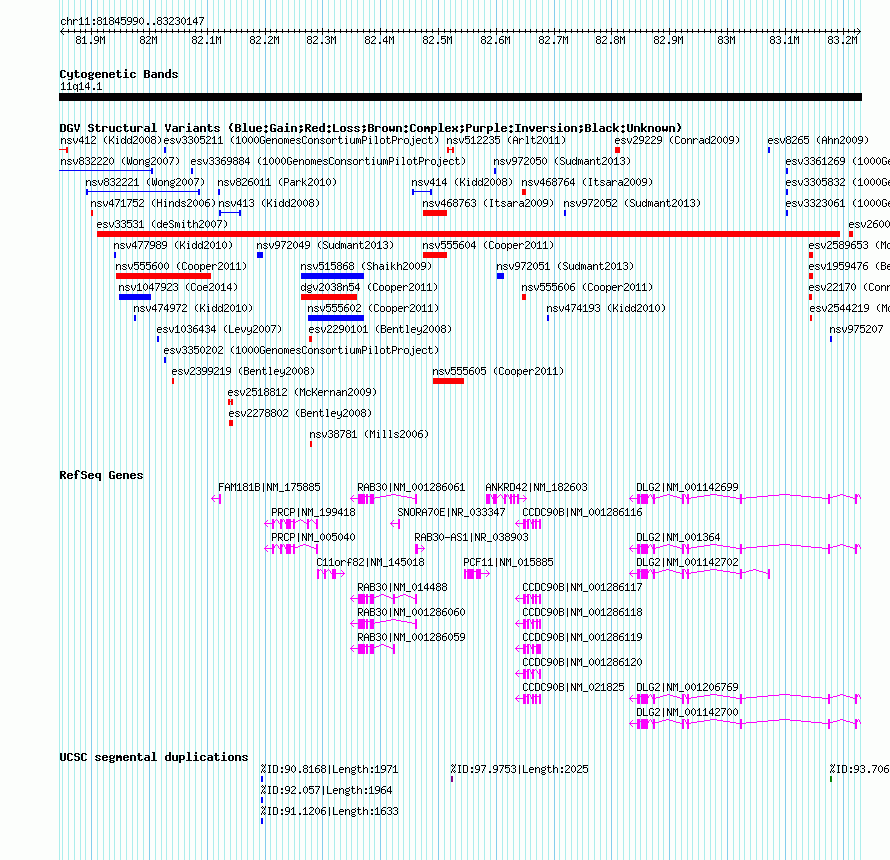Select the esv1036434 (Levy2007) variant label

pyautogui.click(x=219, y=329)
